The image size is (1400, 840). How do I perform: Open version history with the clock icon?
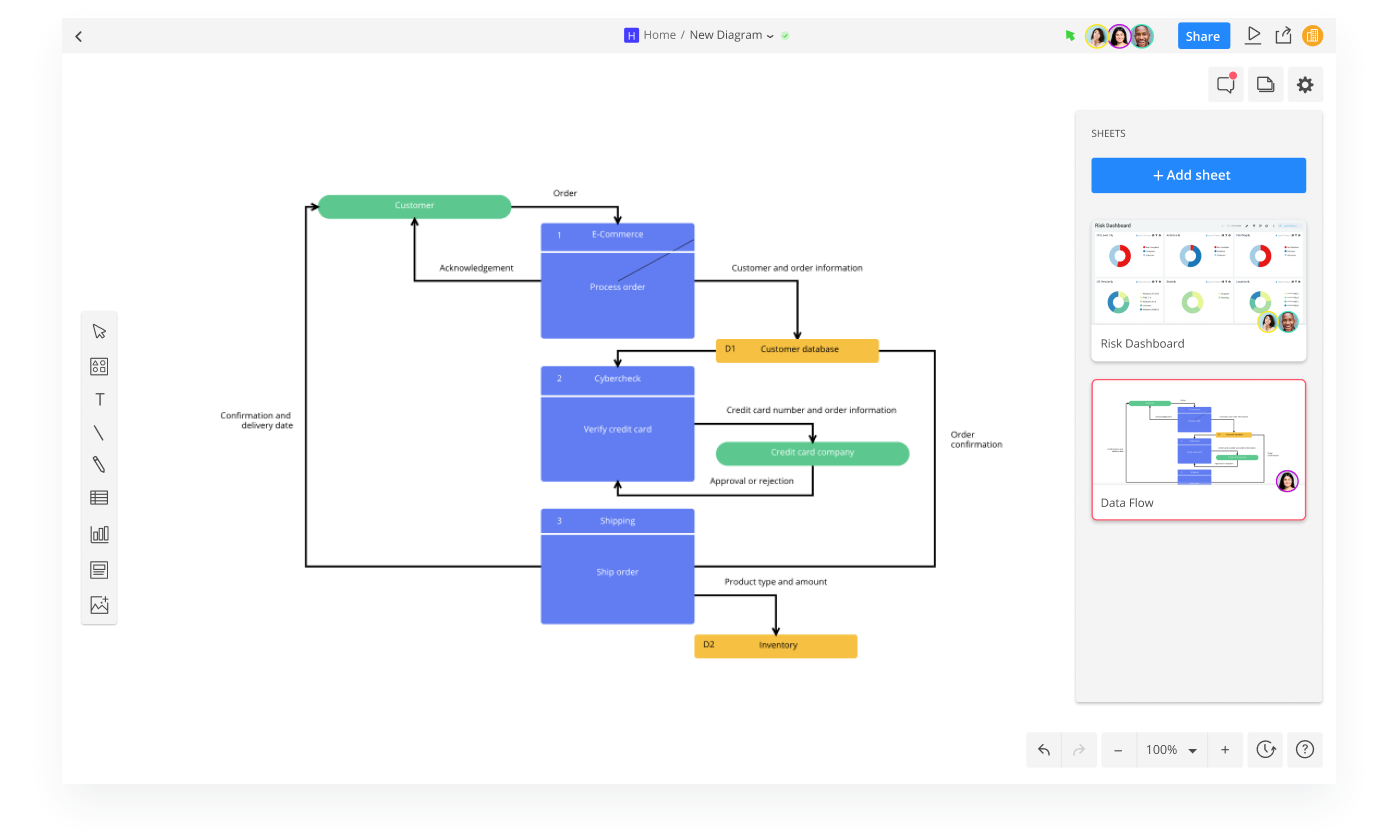pos(1265,749)
